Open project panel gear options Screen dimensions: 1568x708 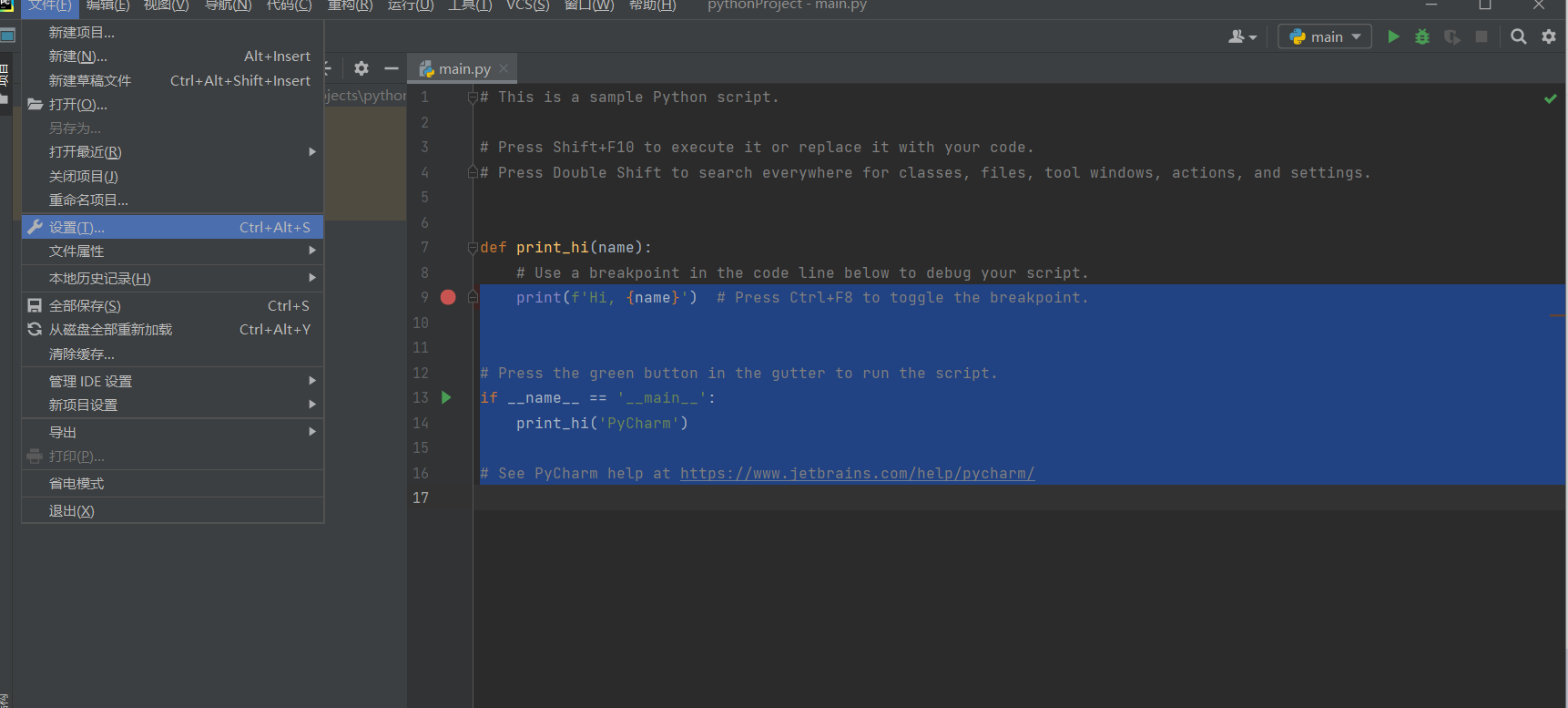pyautogui.click(x=361, y=68)
